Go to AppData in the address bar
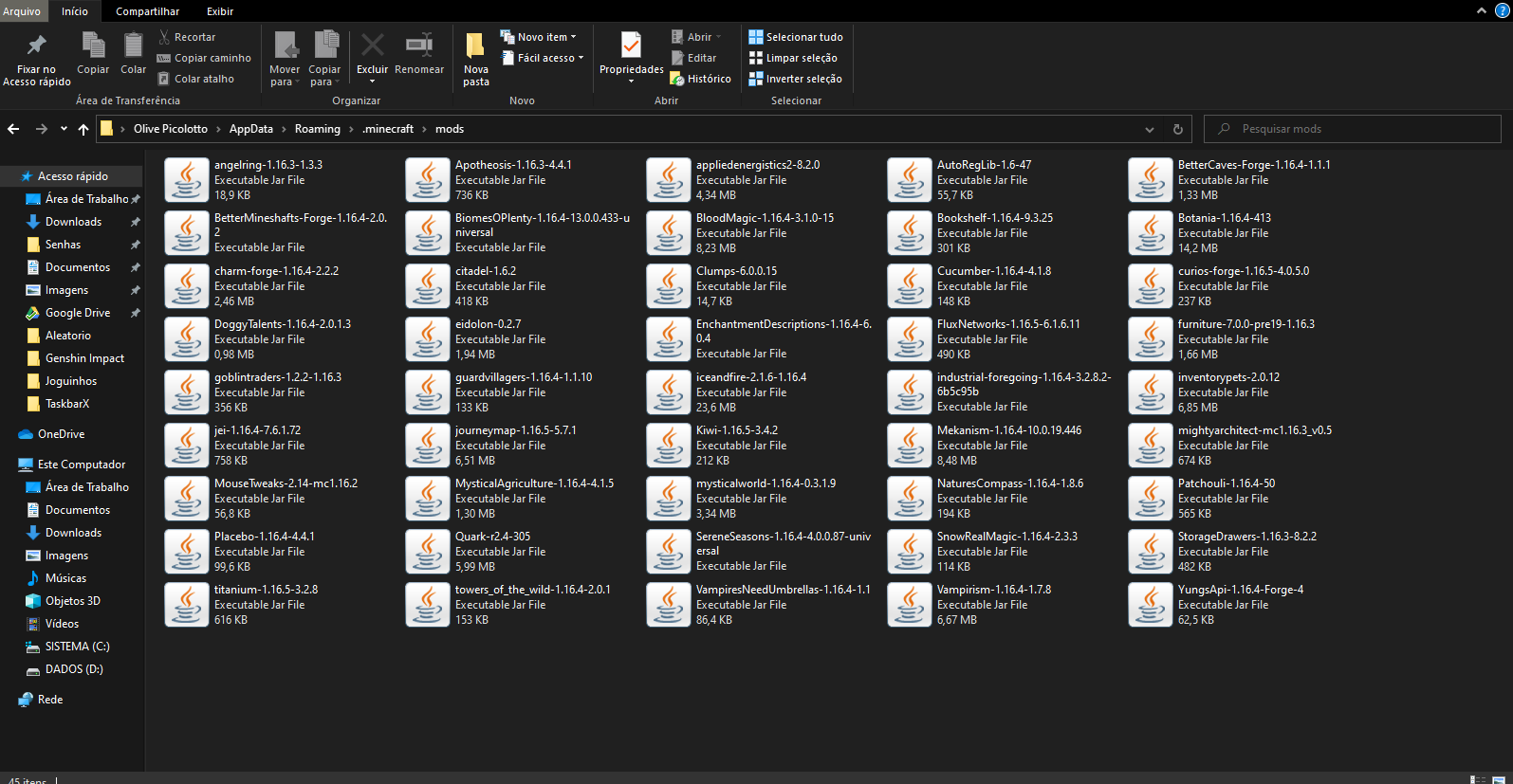 click(x=251, y=129)
